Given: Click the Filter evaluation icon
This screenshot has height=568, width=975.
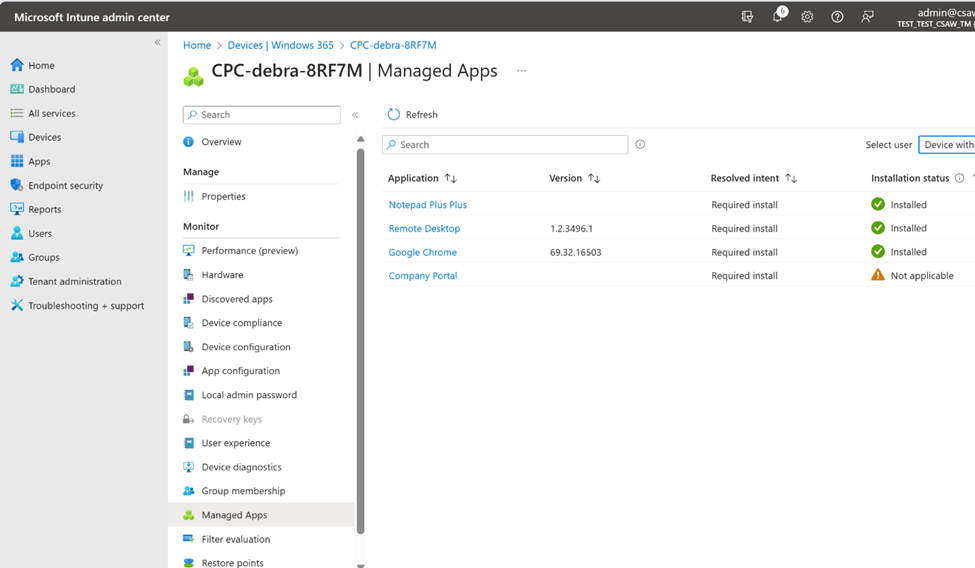Looking at the screenshot, I should [188, 539].
